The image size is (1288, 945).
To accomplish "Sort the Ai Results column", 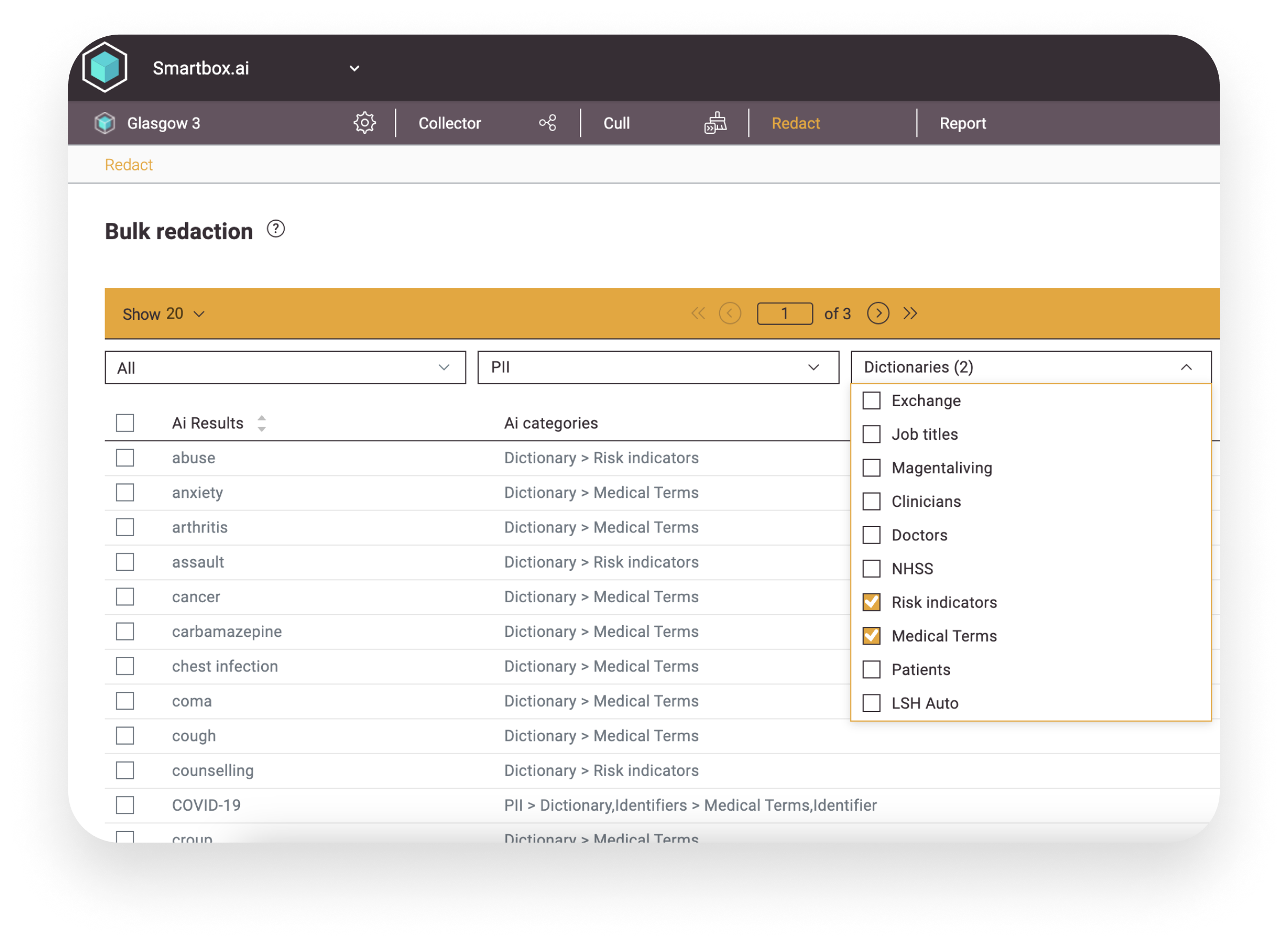I will click(x=261, y=423).
